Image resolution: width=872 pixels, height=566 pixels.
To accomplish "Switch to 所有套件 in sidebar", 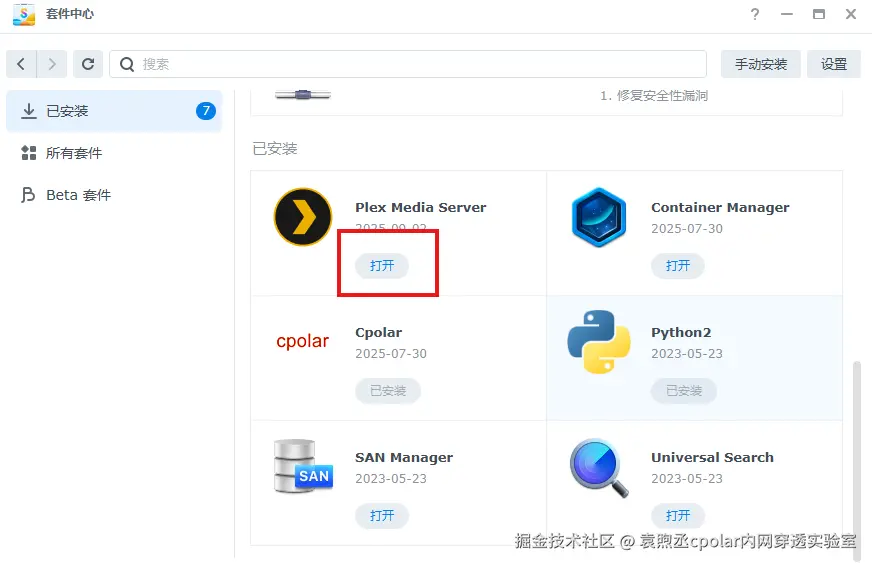I will click(114, 153).
